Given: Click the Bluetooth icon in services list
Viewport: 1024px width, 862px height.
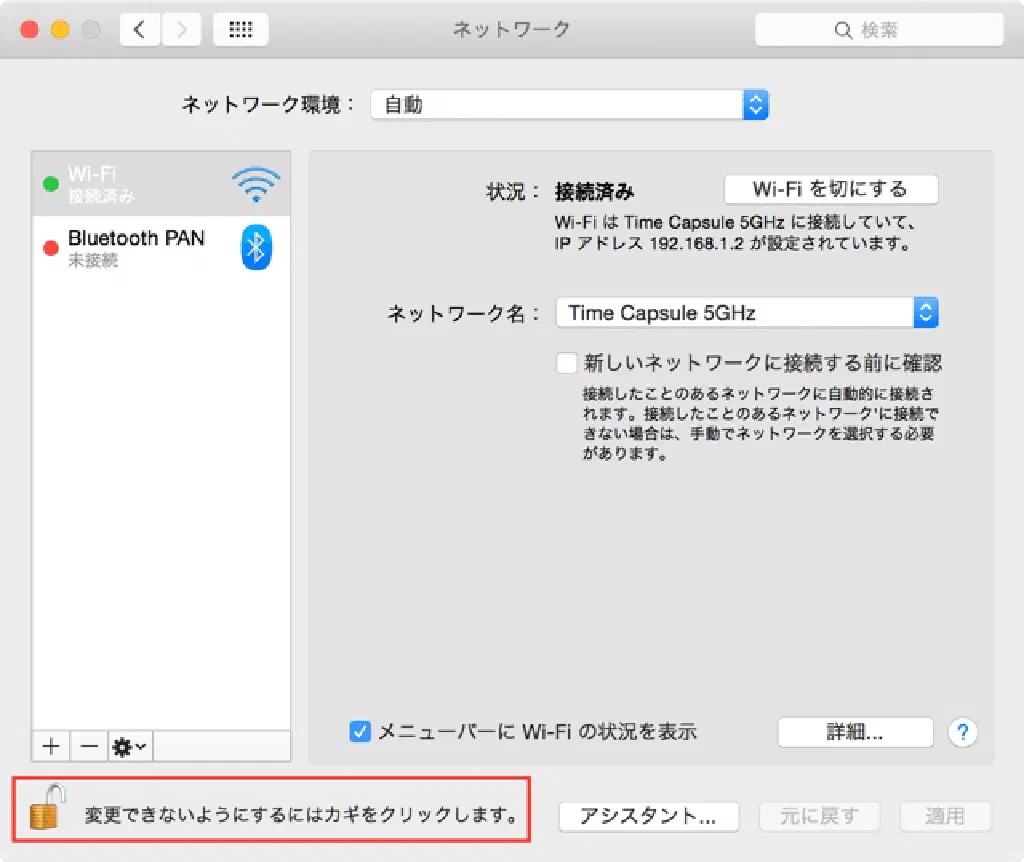Looking at the screenshot, I should tap(256, 247).
